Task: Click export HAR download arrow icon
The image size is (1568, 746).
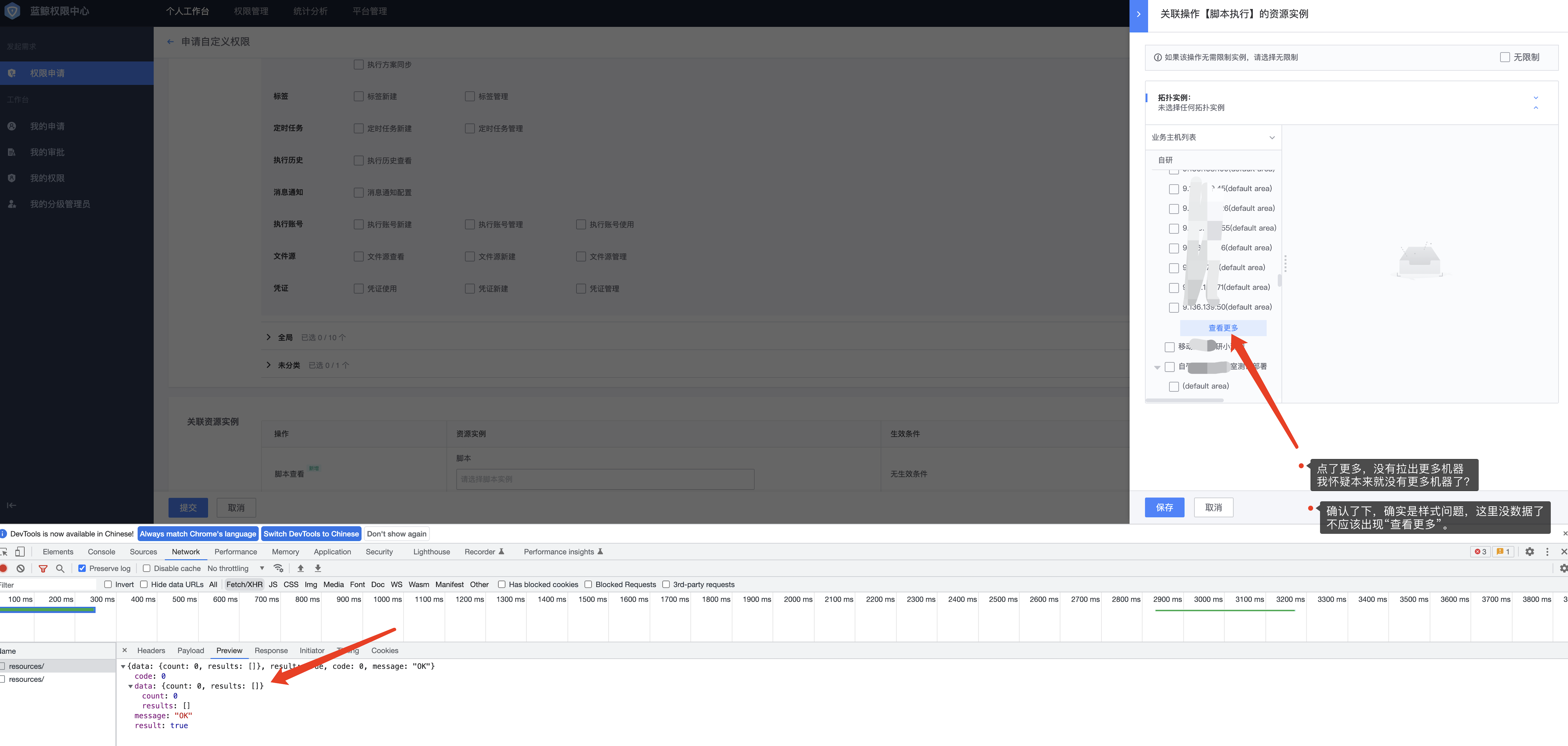Action: (x=318, y=568)
